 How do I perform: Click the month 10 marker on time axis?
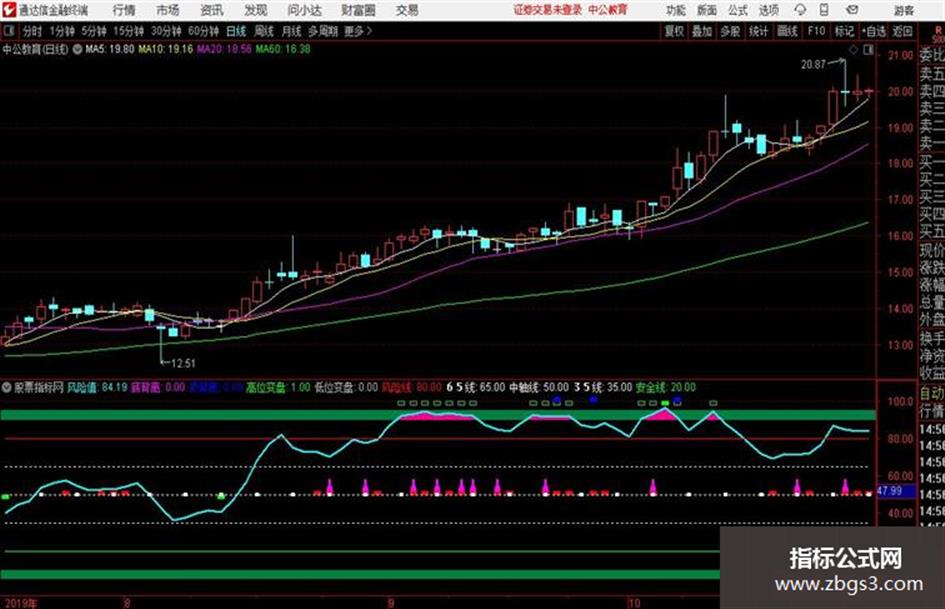(x=633, y=603)
